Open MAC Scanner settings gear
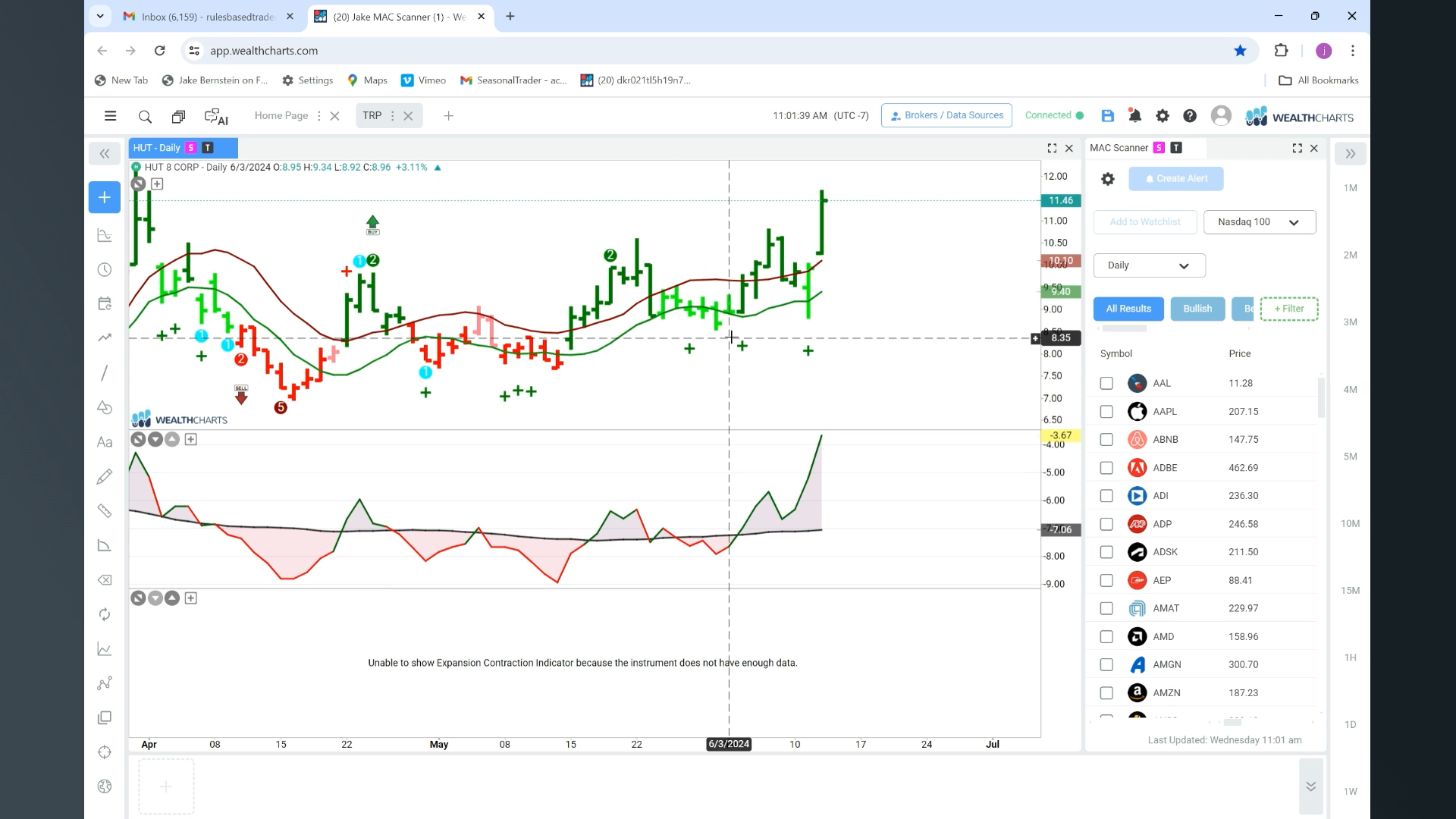 coord(1108,179)
